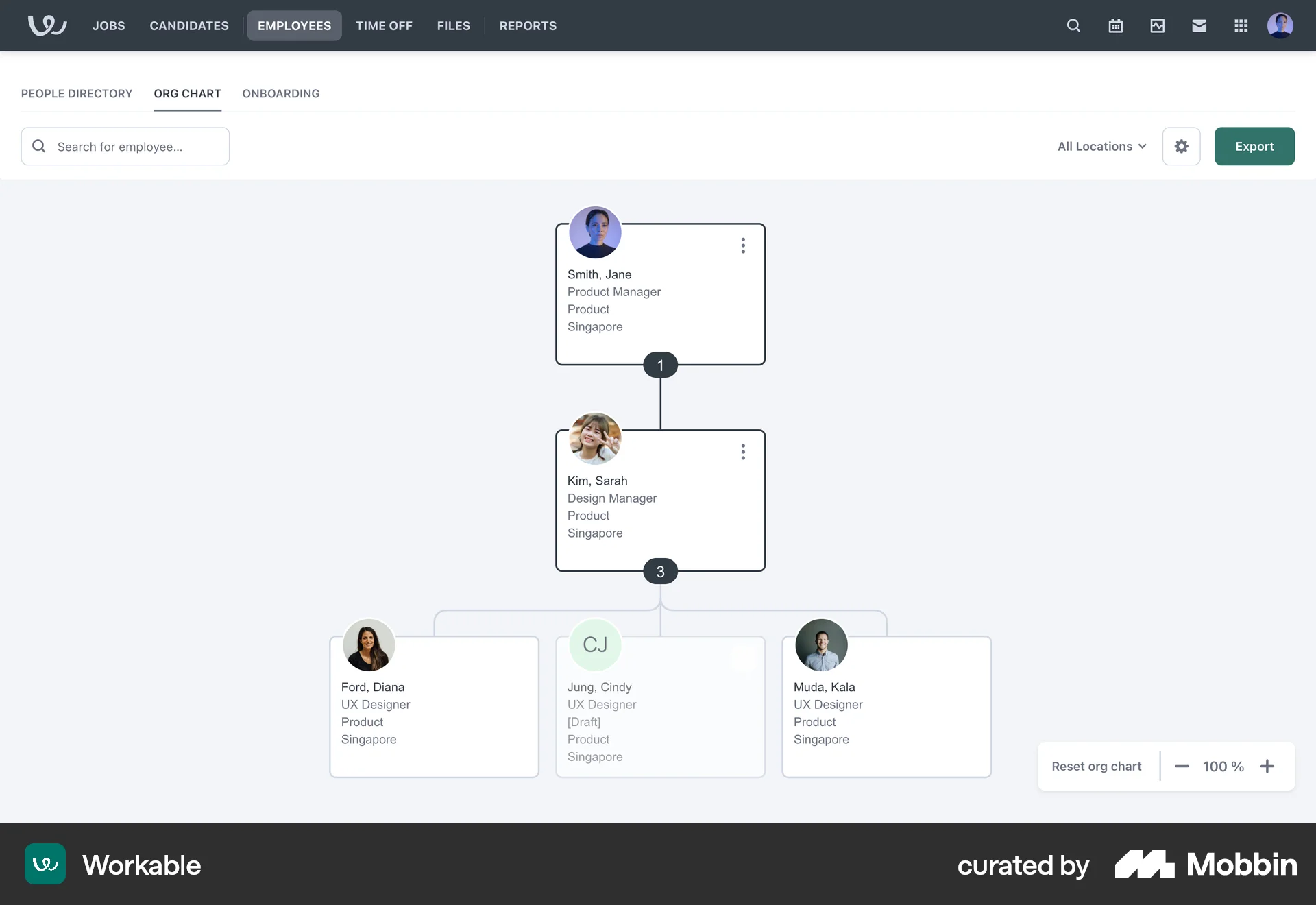This screenshot has height=905, width=1316.
Task: Click Diana Ford's profile photo
Action: pos(369,645)
